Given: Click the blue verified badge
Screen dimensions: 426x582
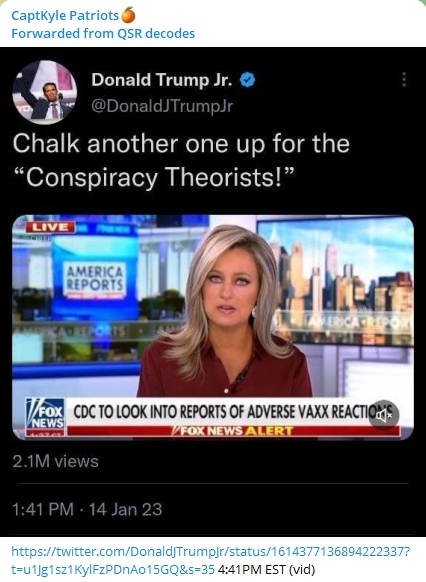Looking at the screenshot, I should 248,80.
